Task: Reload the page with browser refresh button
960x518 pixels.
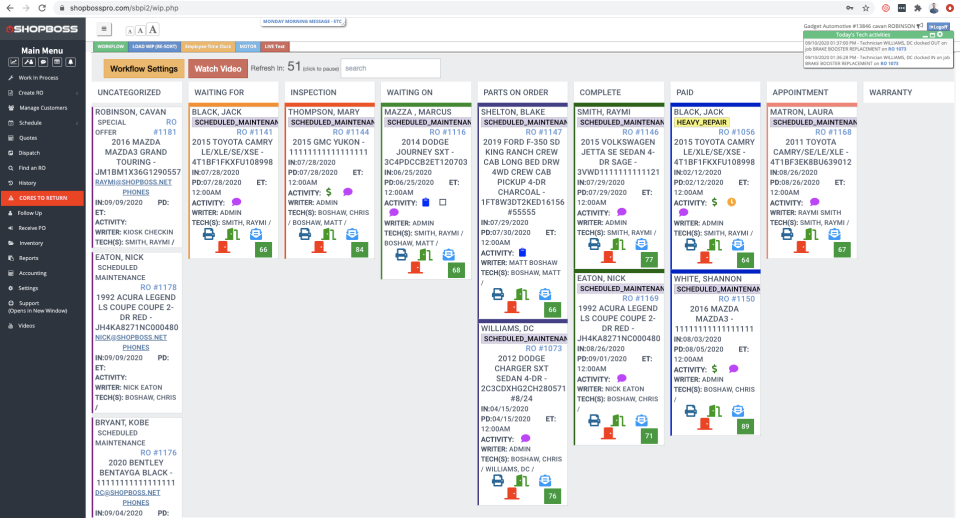Action: [42, 8]
